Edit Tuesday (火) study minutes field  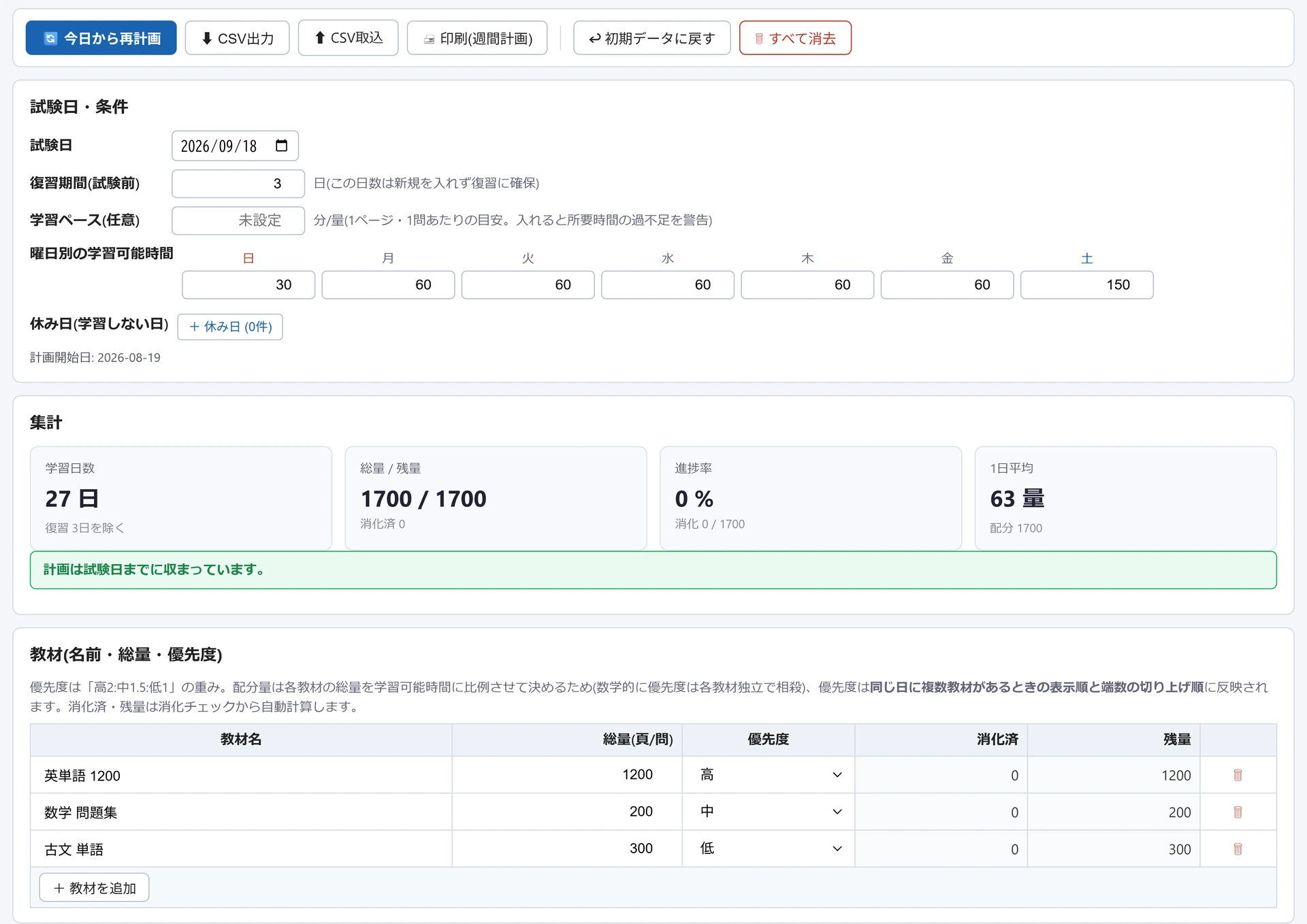(x=528, y=284)
